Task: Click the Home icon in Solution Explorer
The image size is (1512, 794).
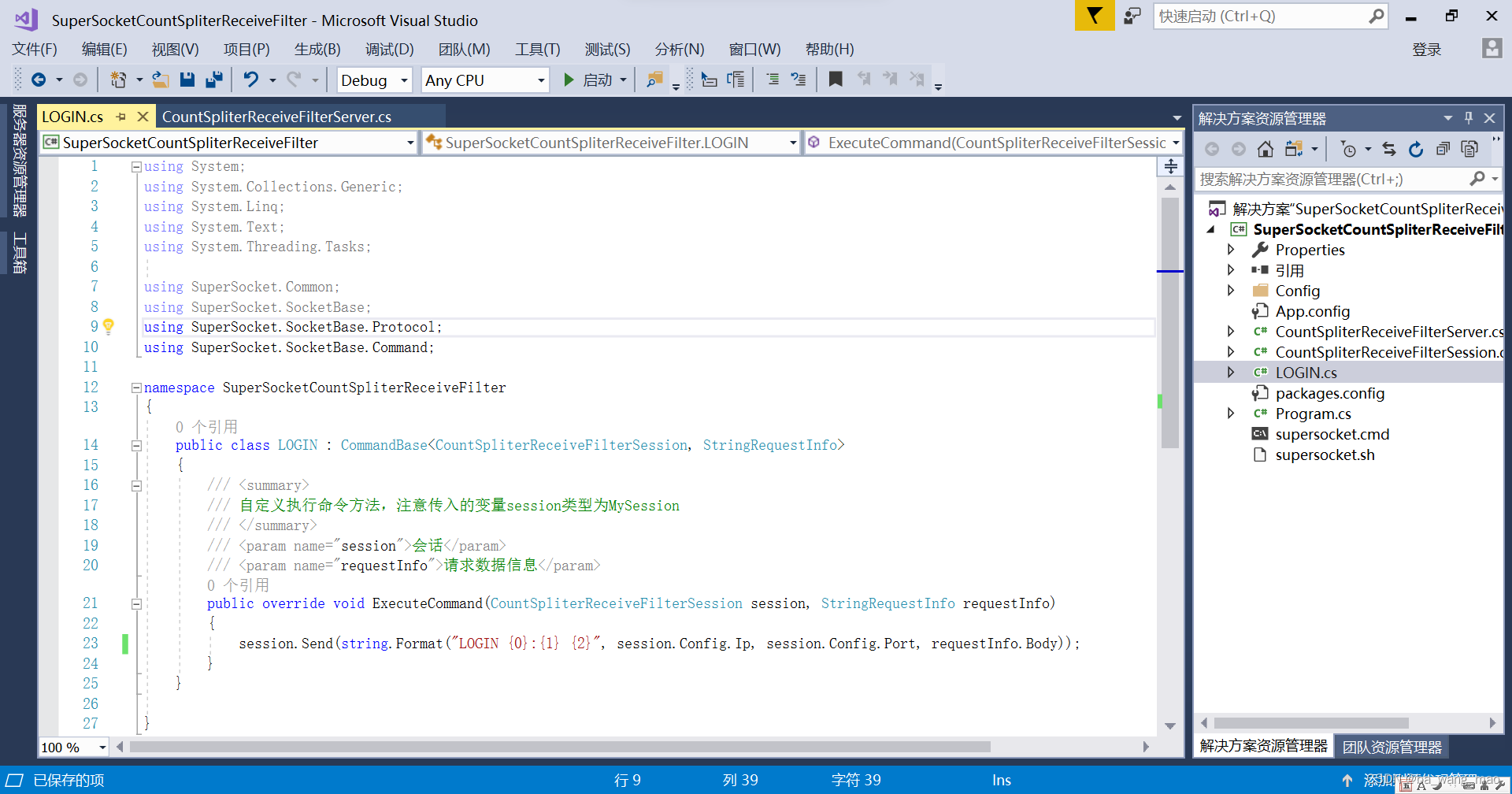Action: point(1265,149)
